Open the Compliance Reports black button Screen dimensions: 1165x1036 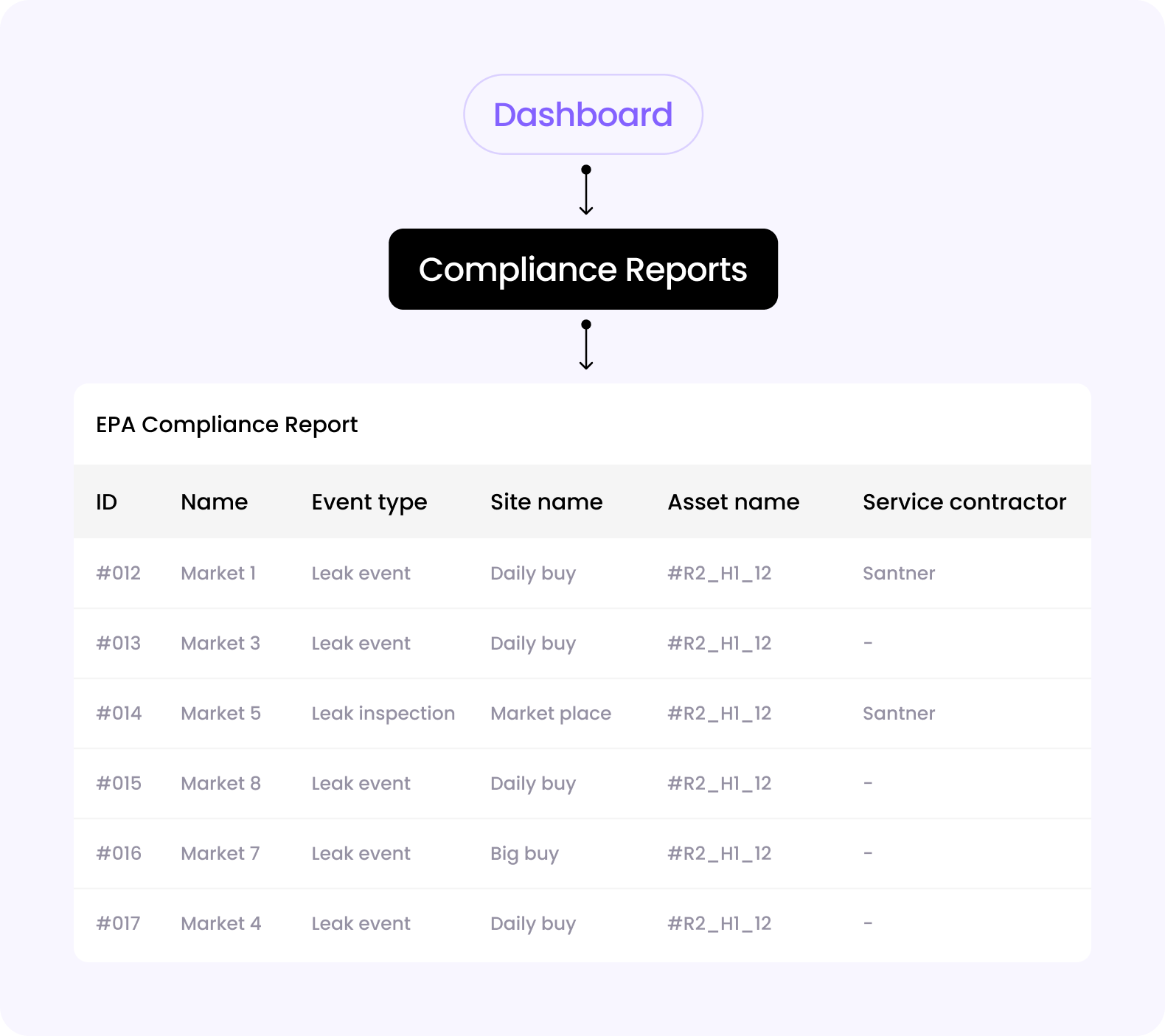[x=582, y=269]
